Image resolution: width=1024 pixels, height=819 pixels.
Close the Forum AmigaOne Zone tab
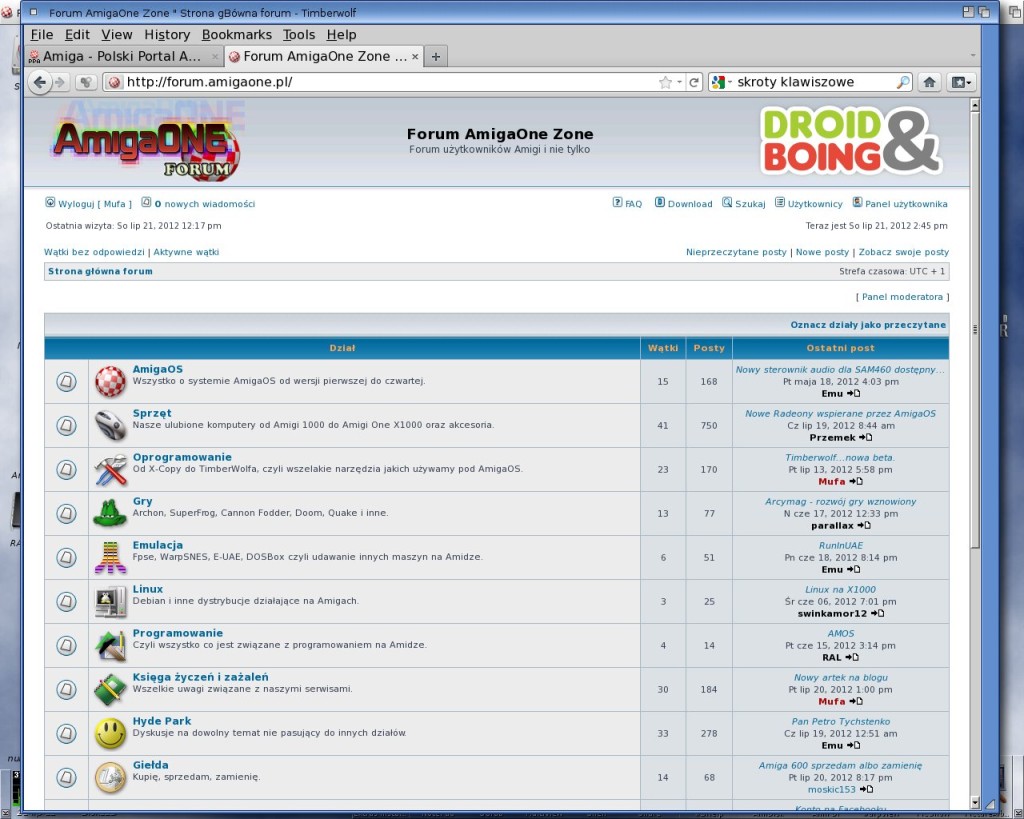[414, 57]
